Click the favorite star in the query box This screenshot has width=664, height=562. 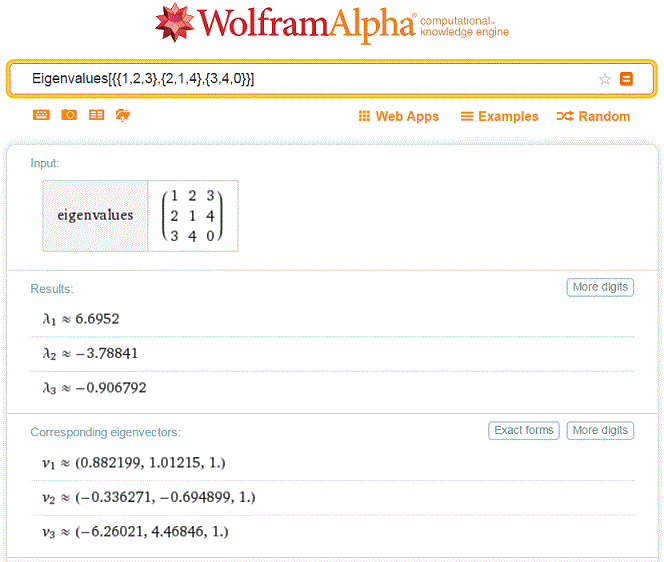pyautogui.click(x=605, y=79)
